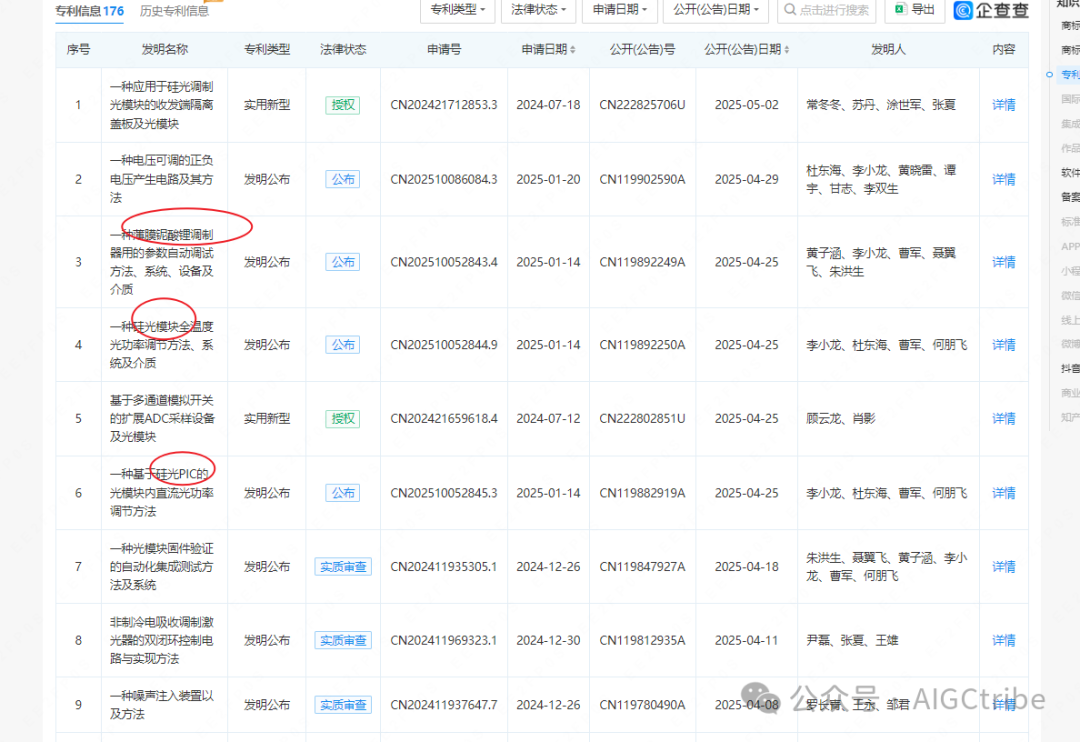The height and width of the screenshot is (742, 1080).
Task: Click the 导出 export button
Action: (915, 10)
